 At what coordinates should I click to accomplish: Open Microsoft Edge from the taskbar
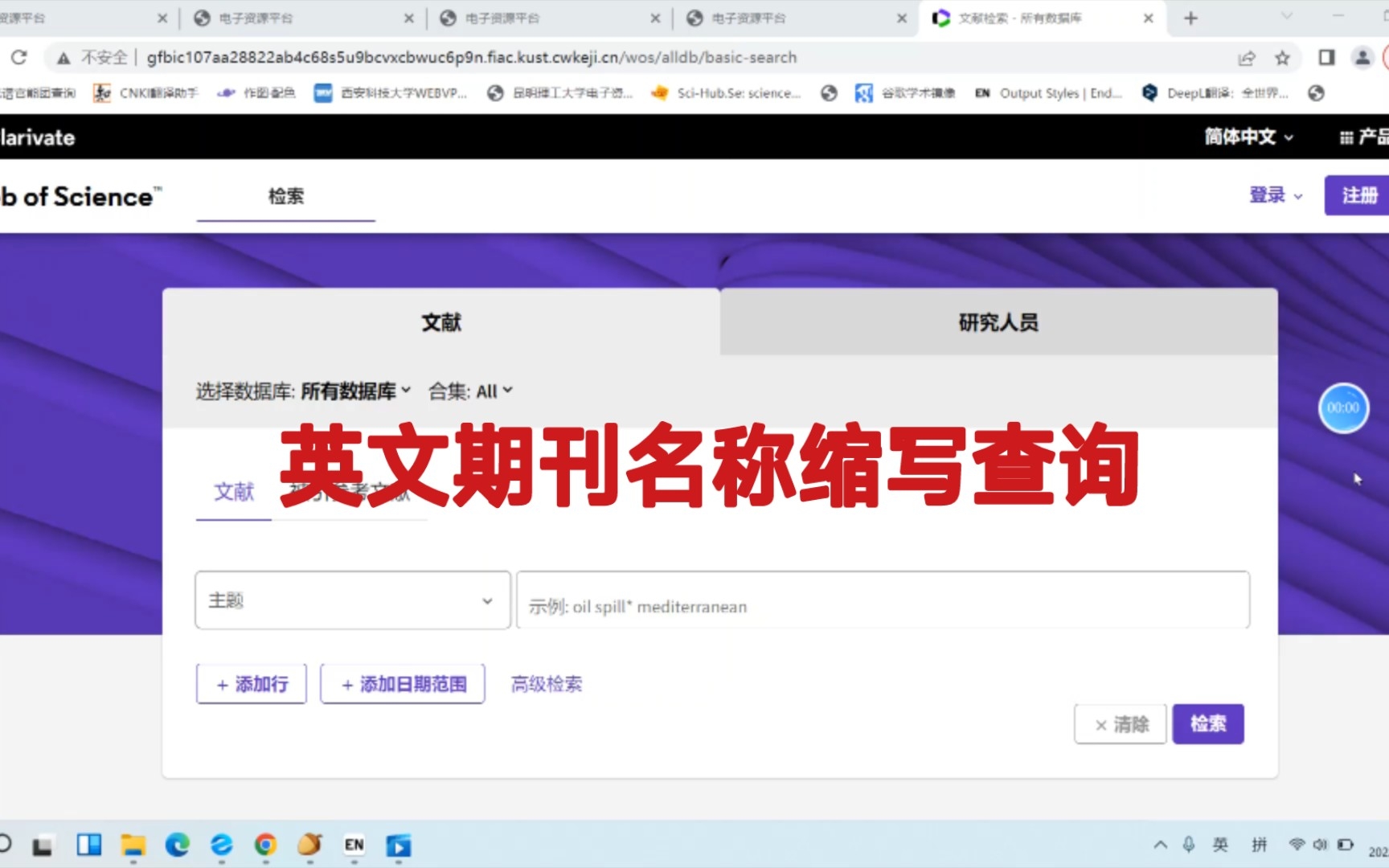click(x=177, y=845)
